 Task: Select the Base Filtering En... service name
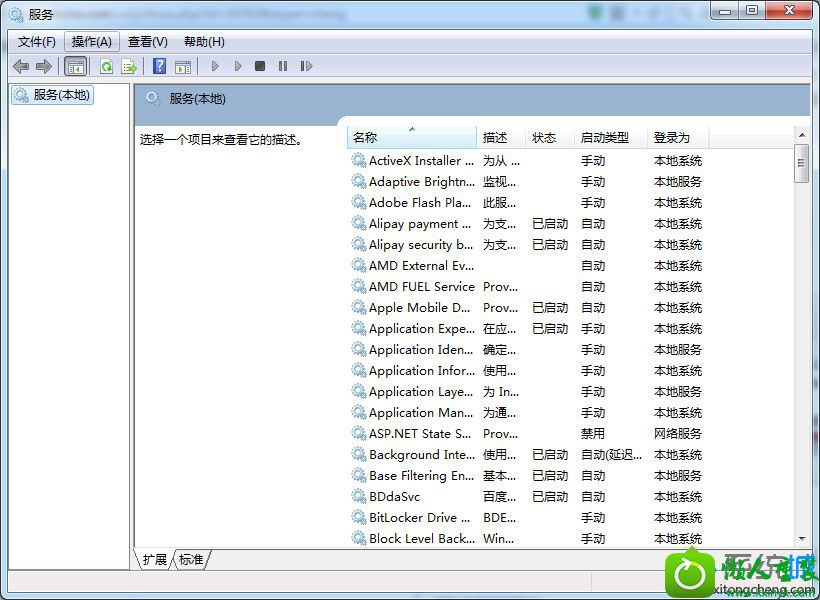pyautogui.click(x=422, y=476)
